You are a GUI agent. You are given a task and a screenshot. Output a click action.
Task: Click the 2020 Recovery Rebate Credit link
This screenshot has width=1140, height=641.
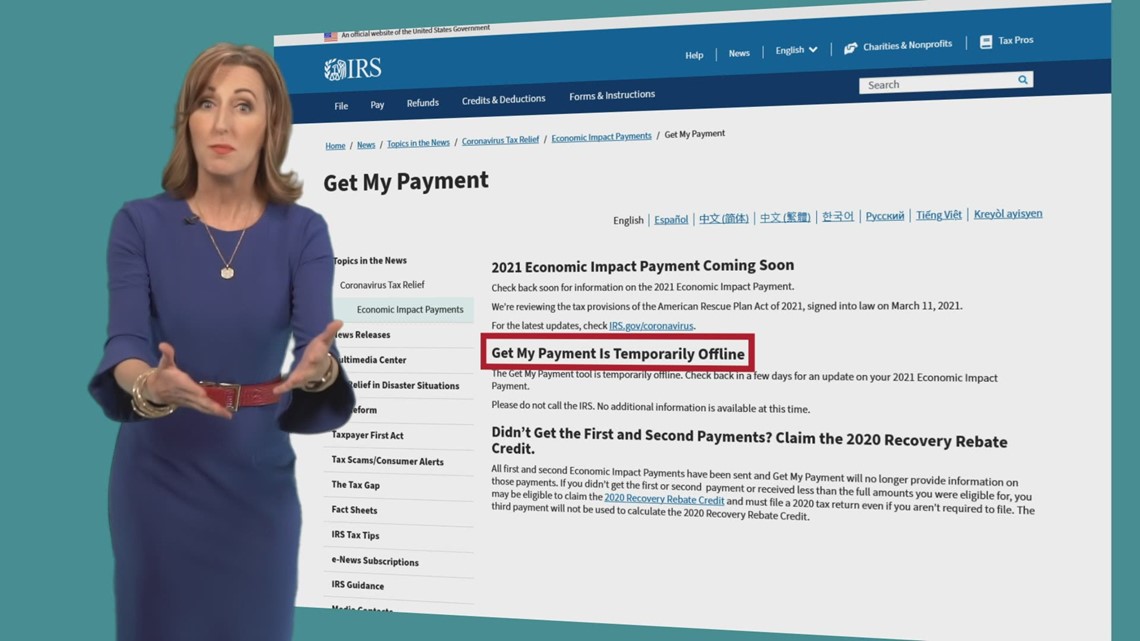tap(663, 499)
